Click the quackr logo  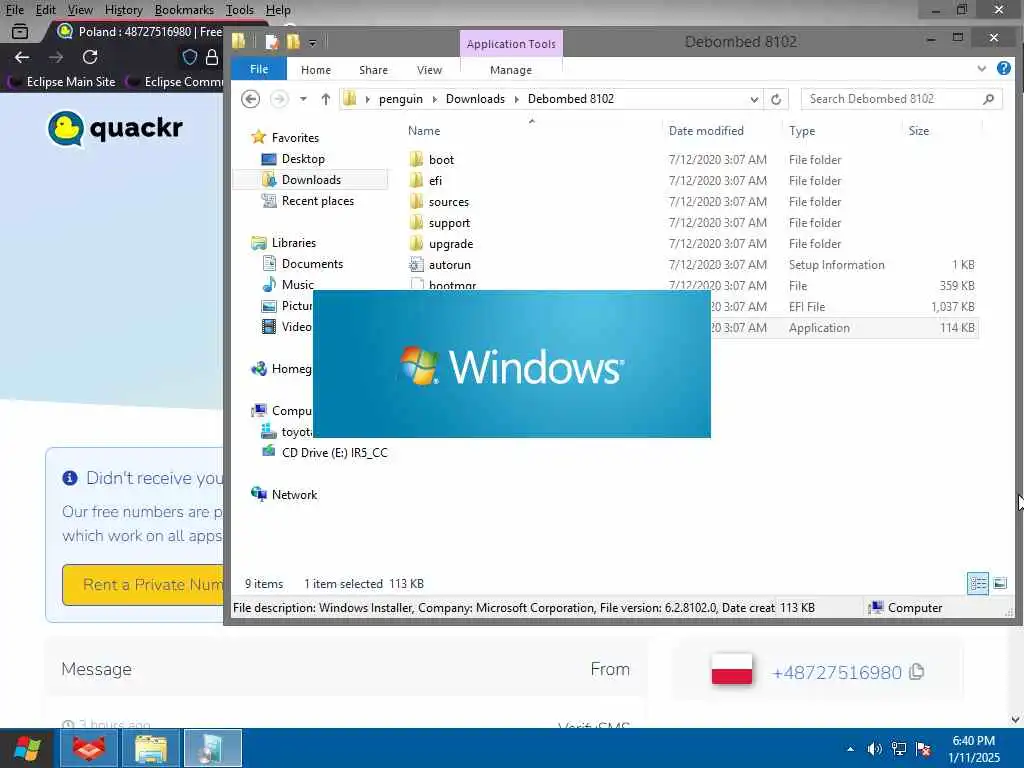(x=115, y=128)
